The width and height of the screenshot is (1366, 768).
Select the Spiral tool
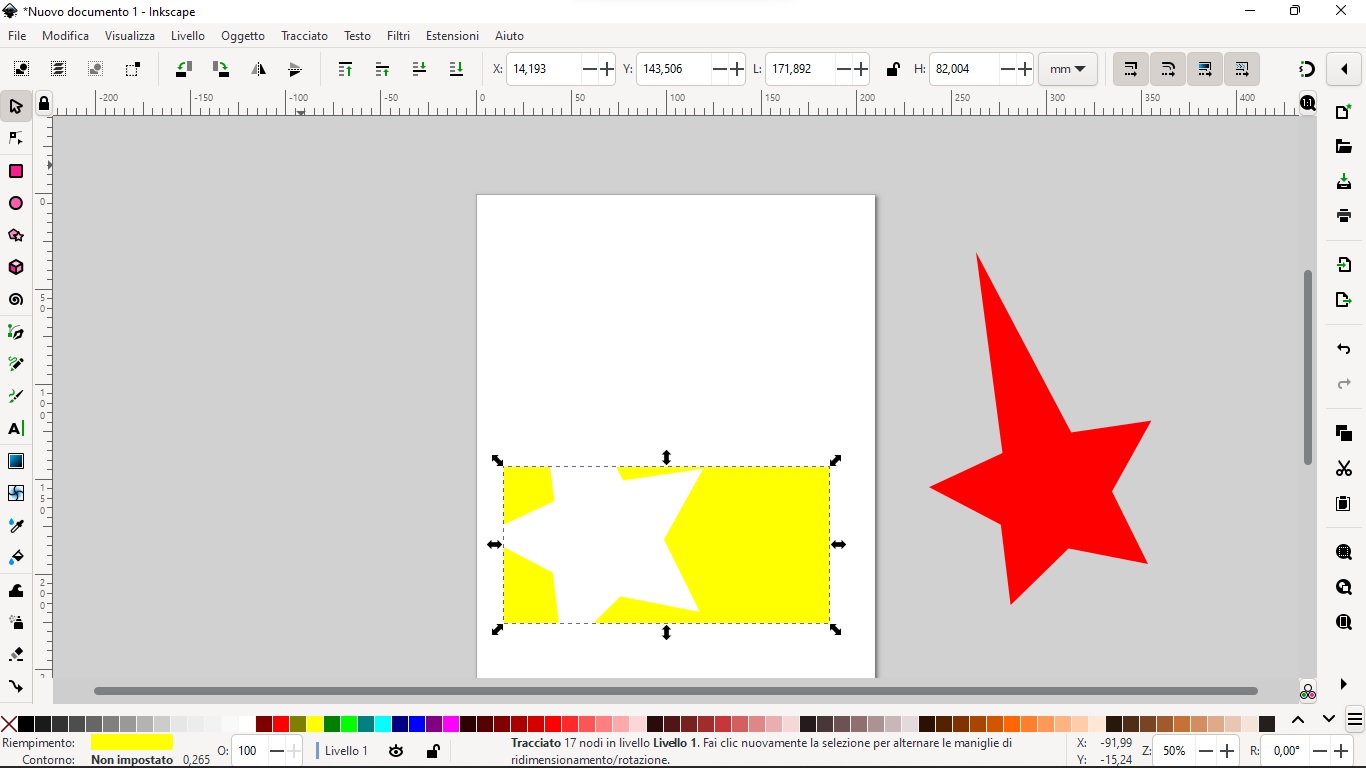click(16, 300)
